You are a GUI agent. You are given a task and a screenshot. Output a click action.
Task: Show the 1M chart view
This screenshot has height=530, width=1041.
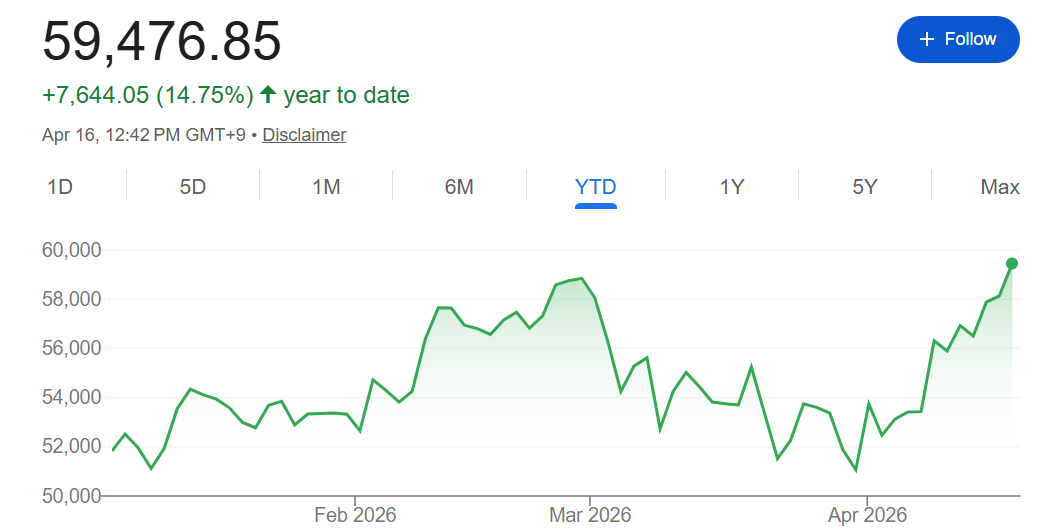point(326,187)
